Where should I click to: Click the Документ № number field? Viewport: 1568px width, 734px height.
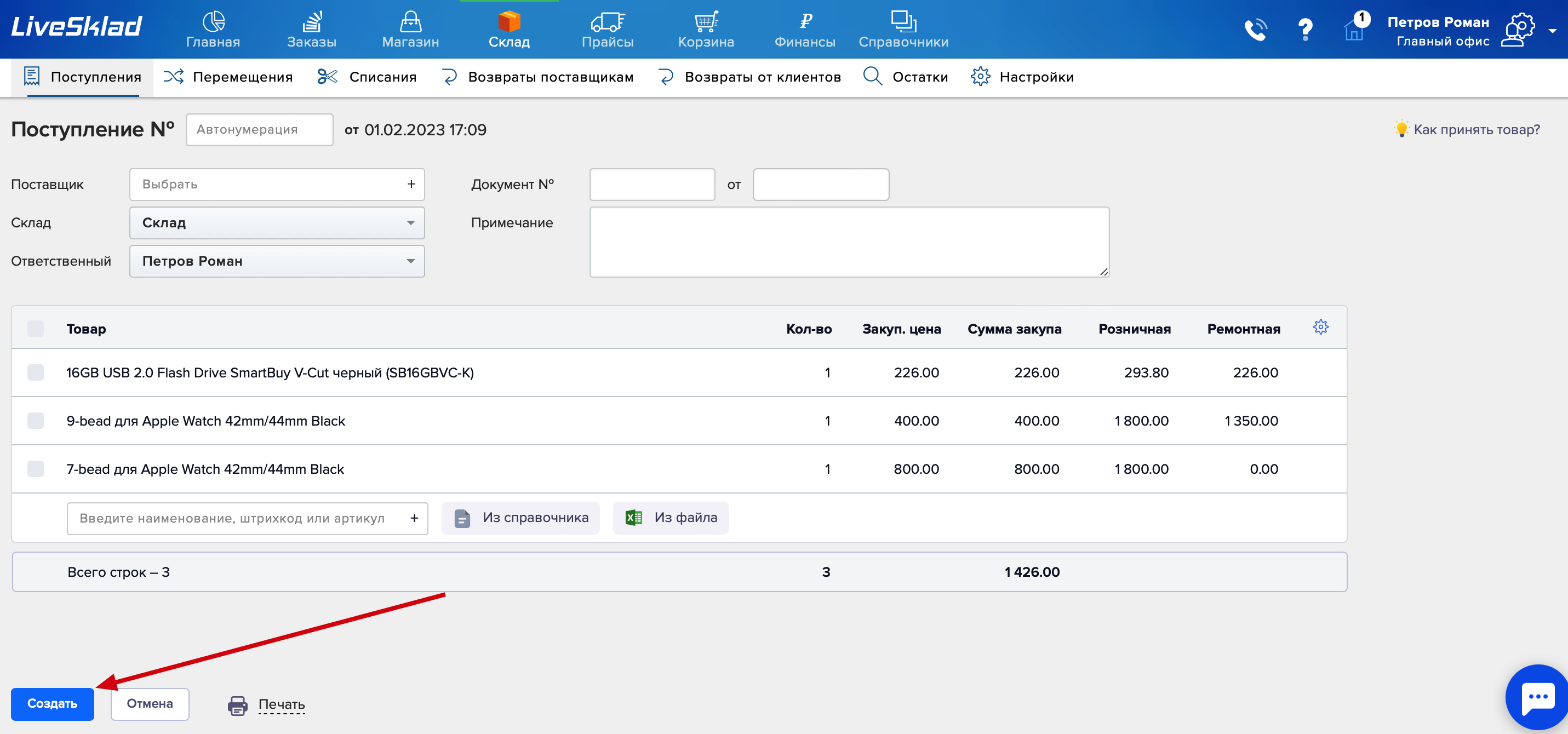tap(652, 185)
